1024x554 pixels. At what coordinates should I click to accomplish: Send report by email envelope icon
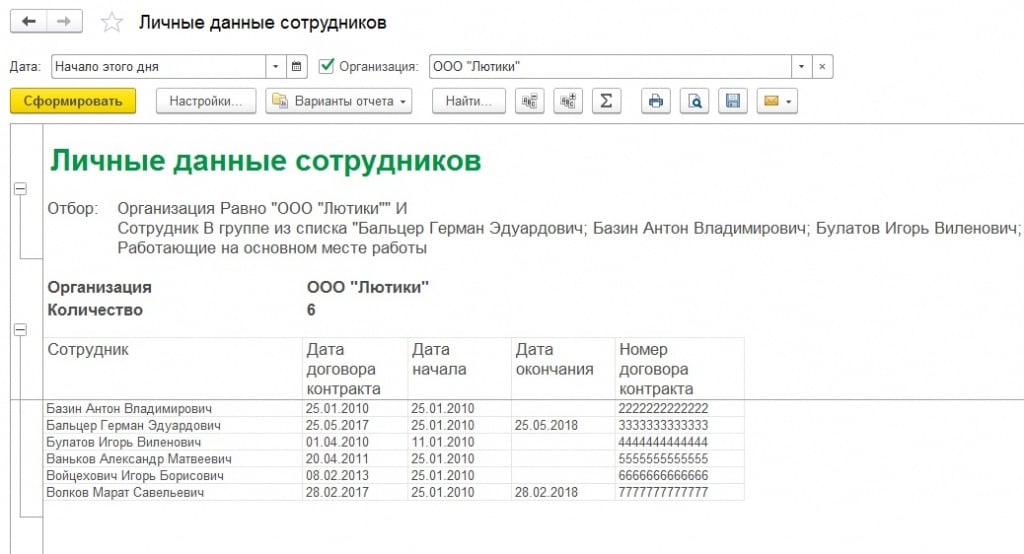[x=777, y=101]
